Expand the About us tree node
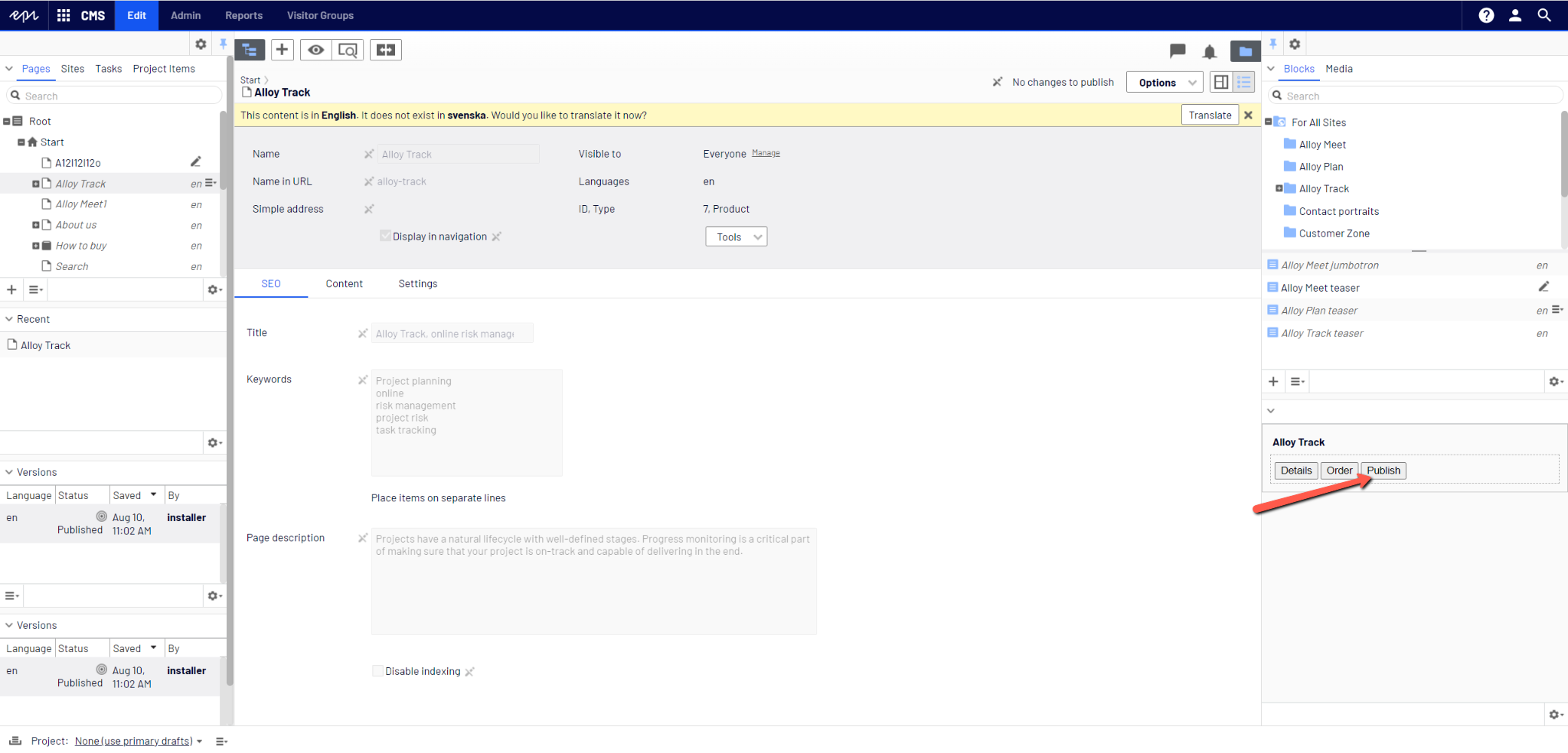This screenshot has height=753, width=1568. (x=35, y=225)
